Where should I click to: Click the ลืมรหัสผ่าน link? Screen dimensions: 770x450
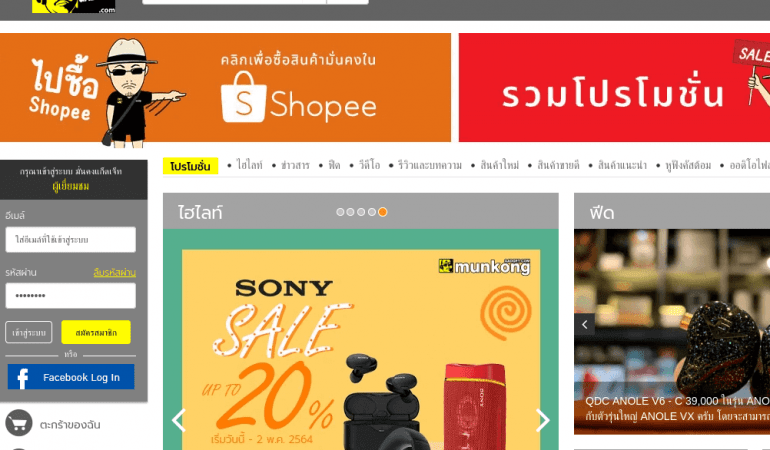pos(114,272)
